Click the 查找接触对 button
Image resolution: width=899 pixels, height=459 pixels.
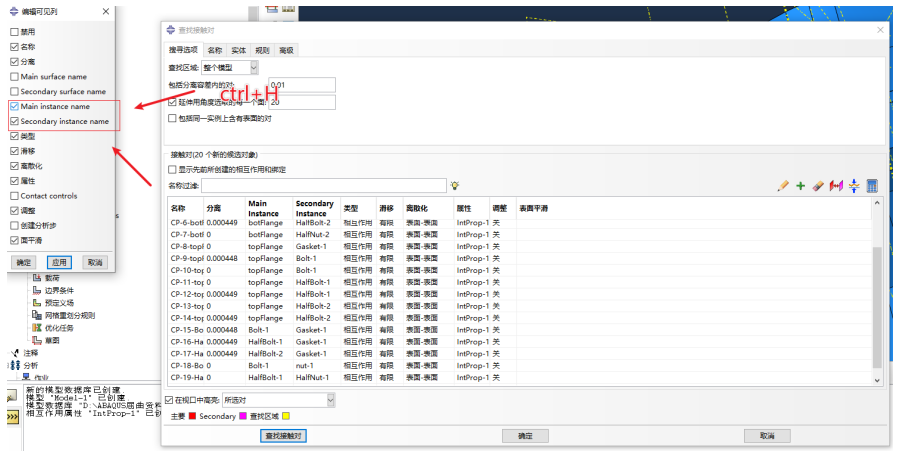coord(283,436)
